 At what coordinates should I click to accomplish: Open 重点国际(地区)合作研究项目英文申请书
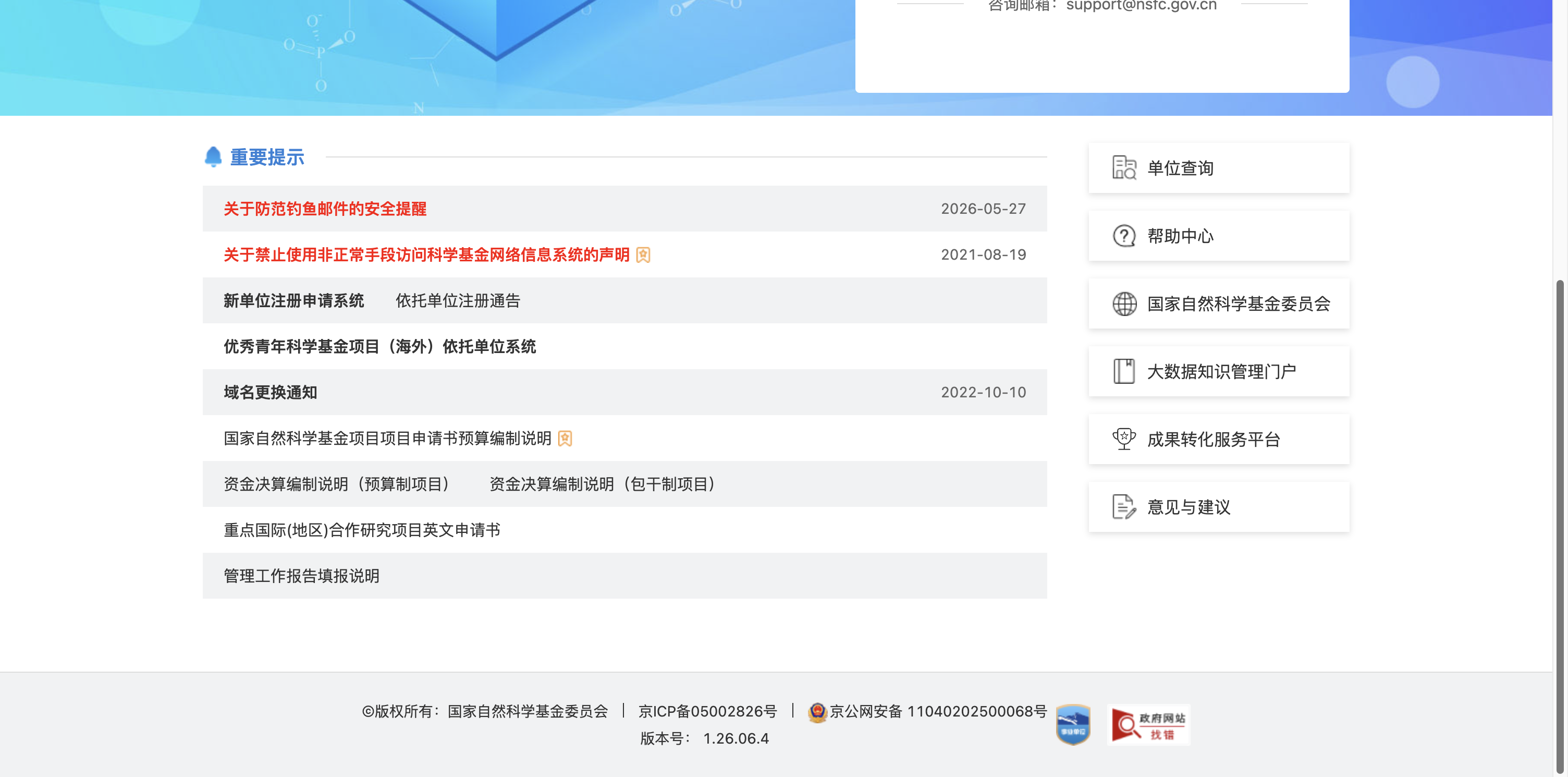click(x=362, y=530)
